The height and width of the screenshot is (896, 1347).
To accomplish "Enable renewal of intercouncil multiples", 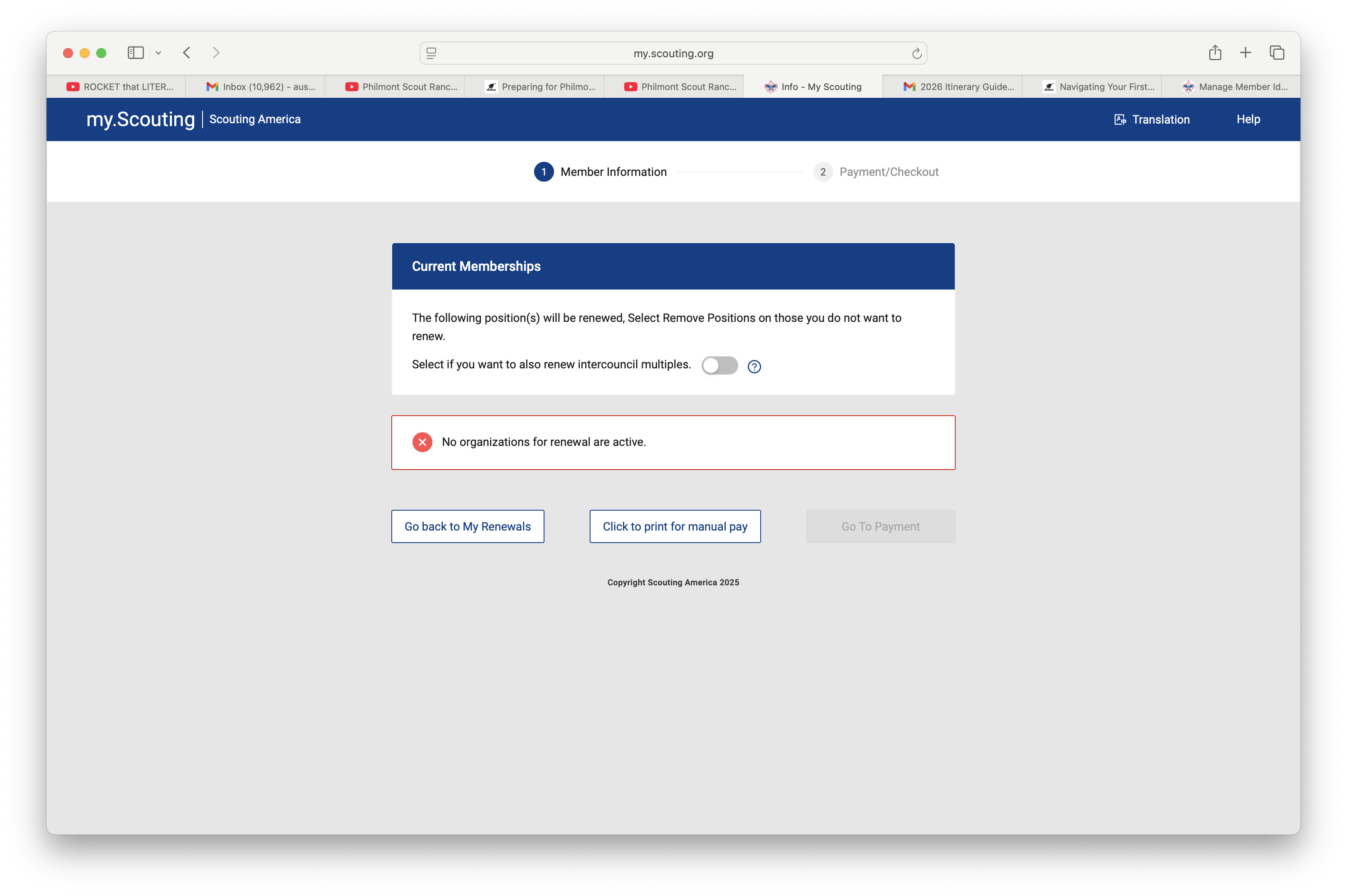I will point(720,366).
